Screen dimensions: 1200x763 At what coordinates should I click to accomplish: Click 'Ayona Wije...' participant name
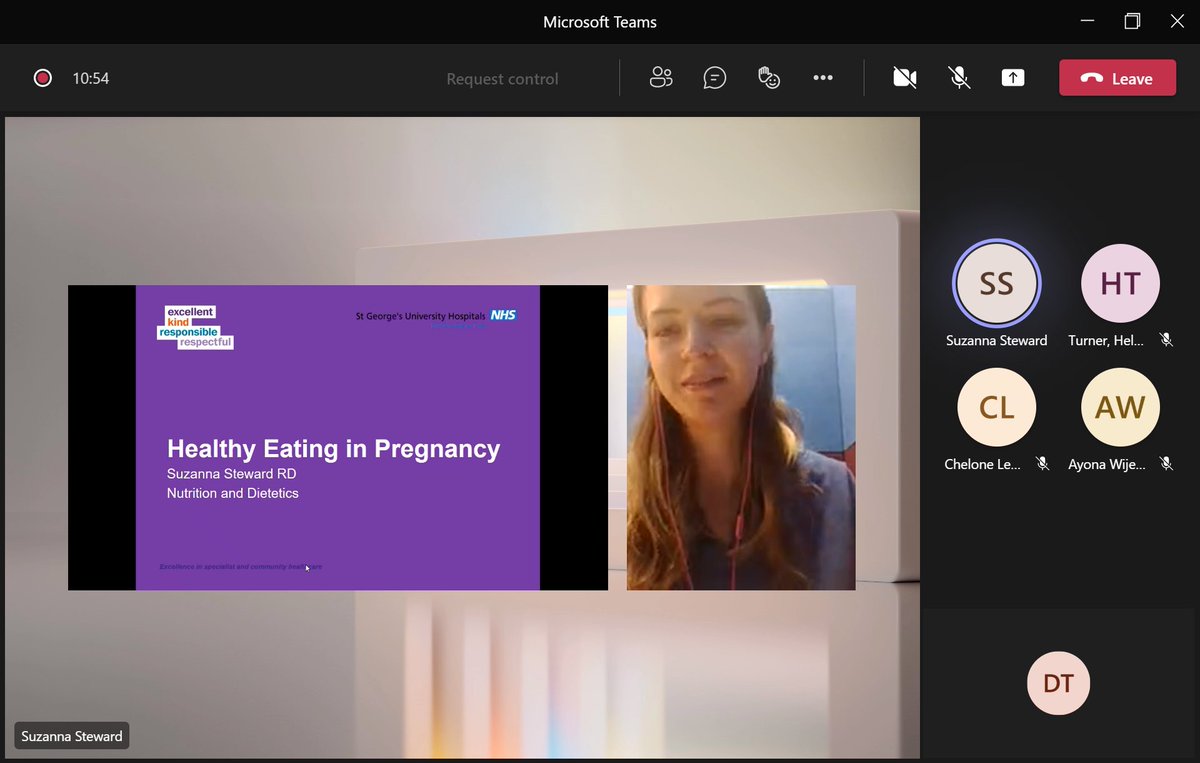tap(1108, 464)
